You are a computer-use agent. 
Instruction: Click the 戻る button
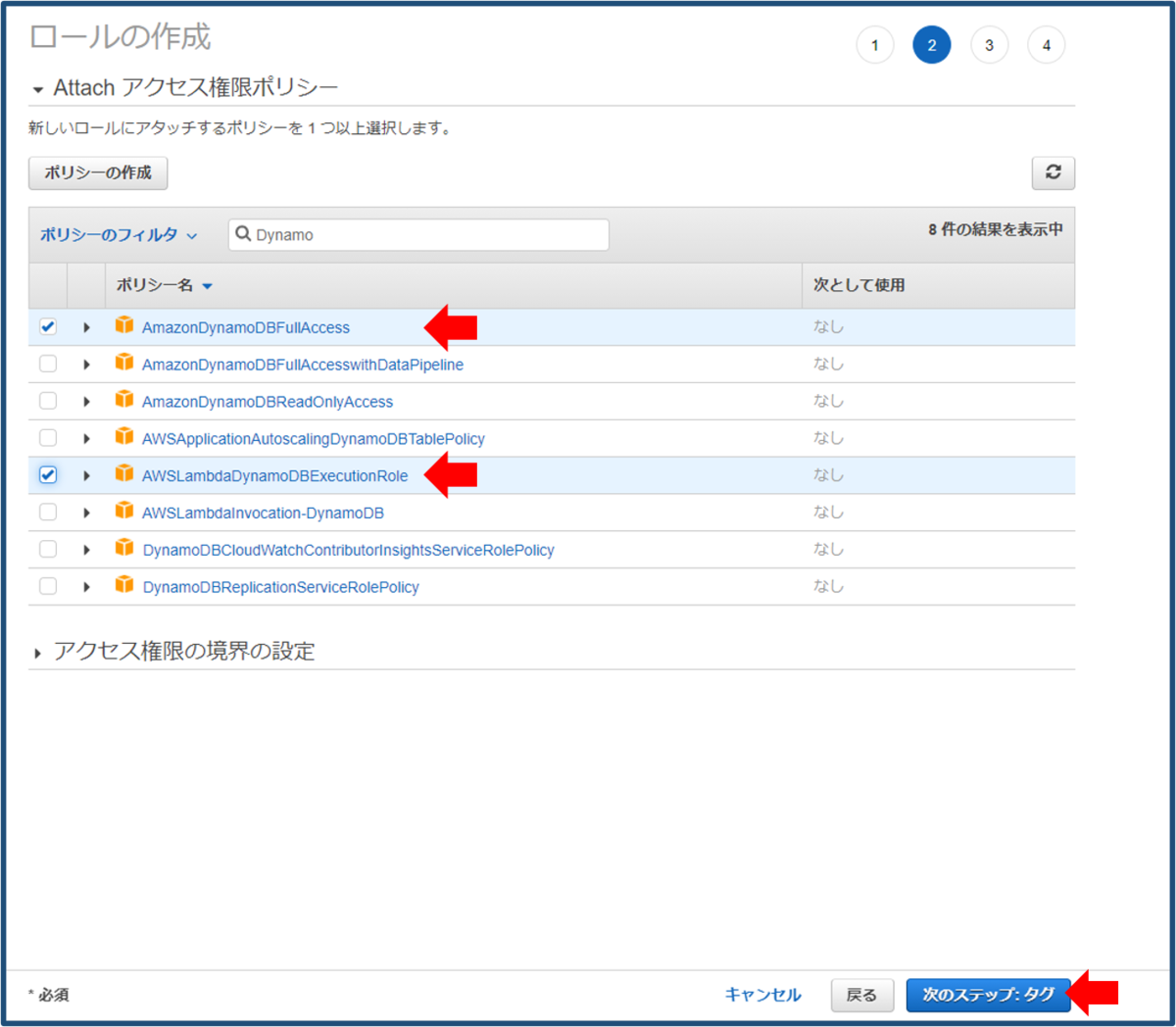pyautogui.click(x=861, y=995)
